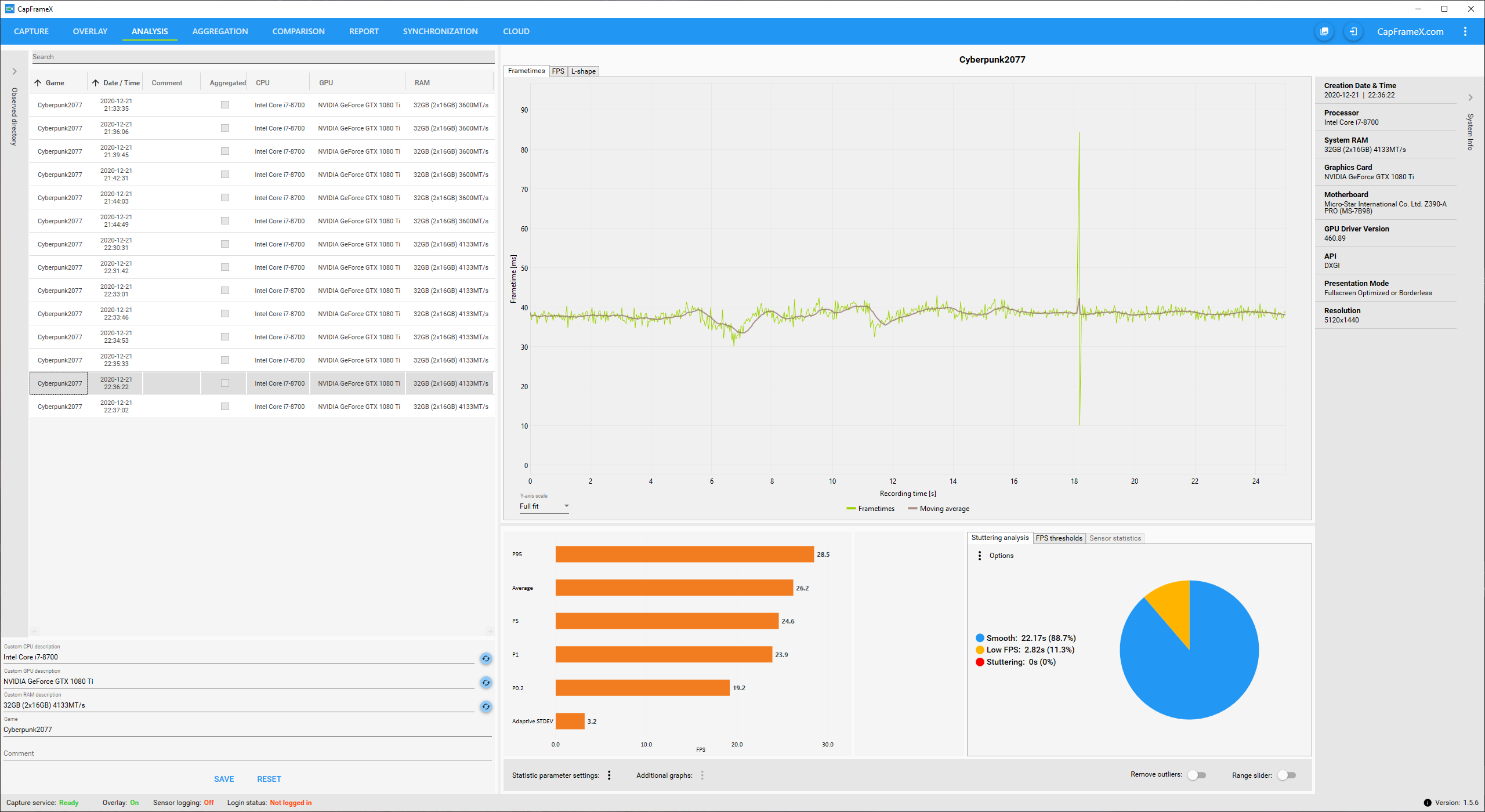
Task: Collapse the System Info panel chevron
Action: click(1470, 97)
